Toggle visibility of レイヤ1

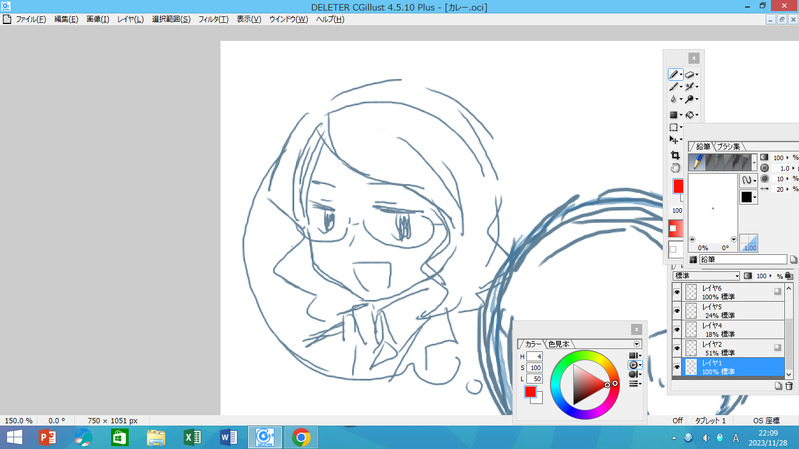click(677, 367)
